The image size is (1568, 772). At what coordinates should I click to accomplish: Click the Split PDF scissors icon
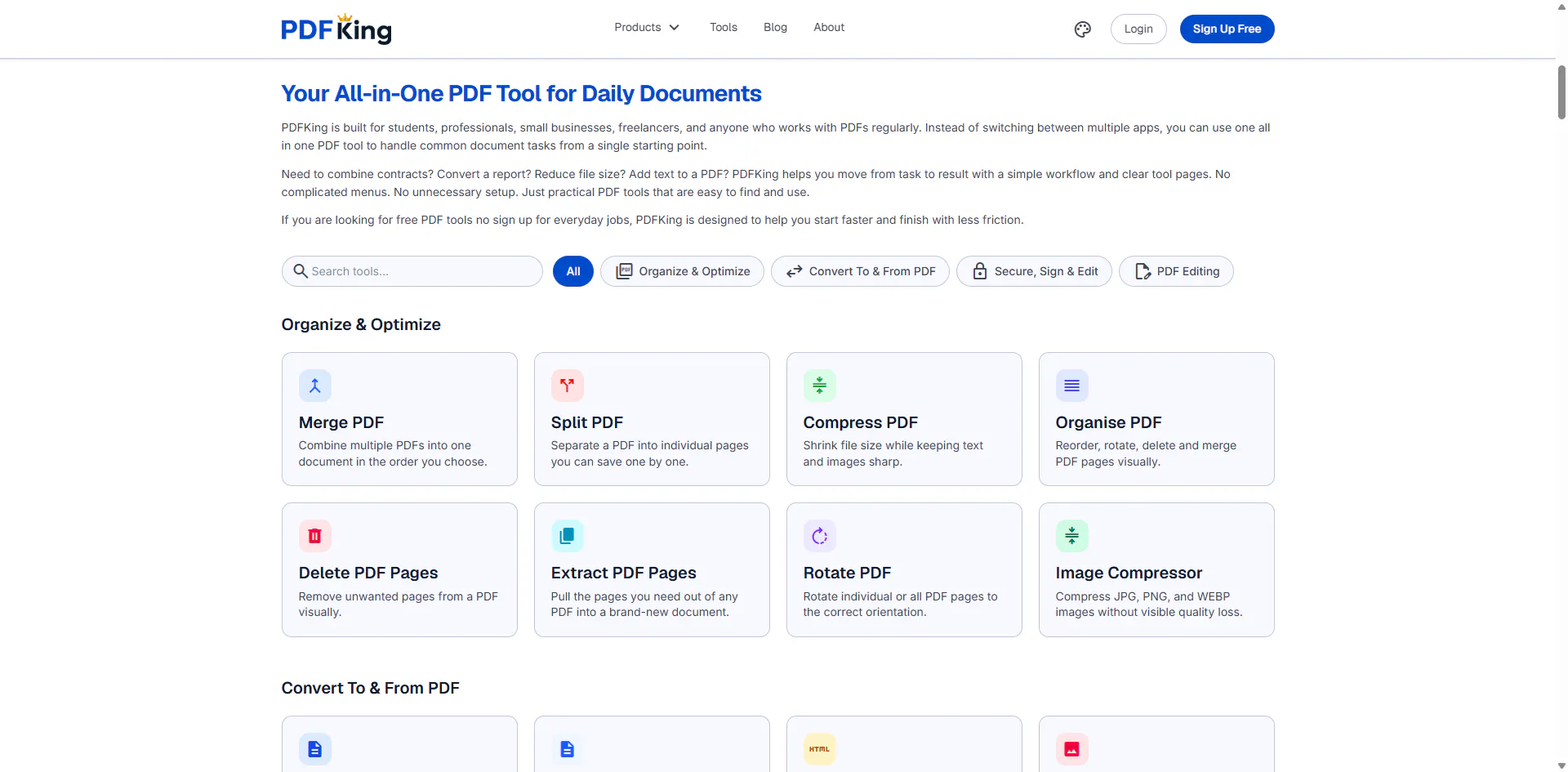[567, 386]
